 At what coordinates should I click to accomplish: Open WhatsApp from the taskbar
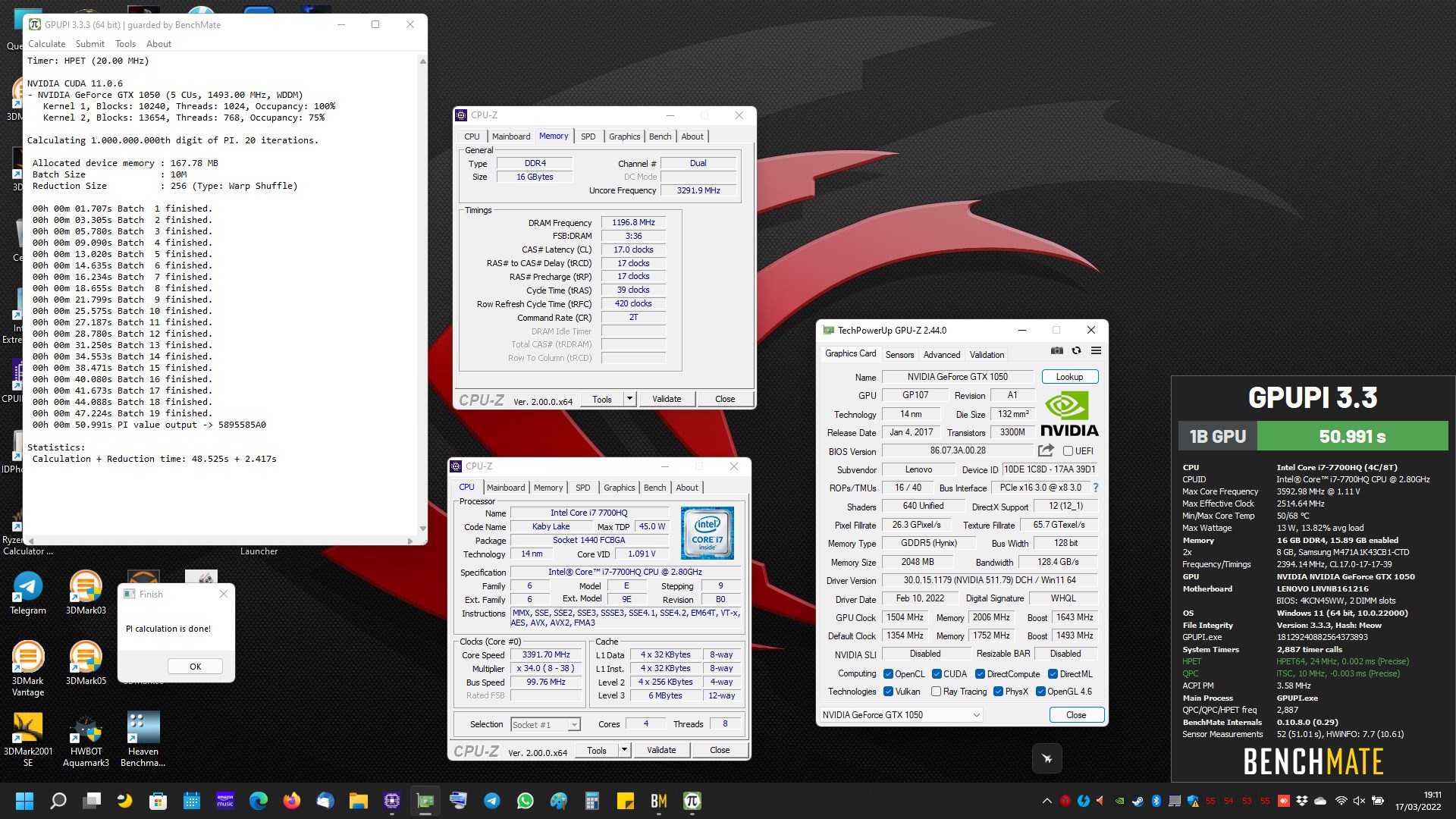(526, 801)
